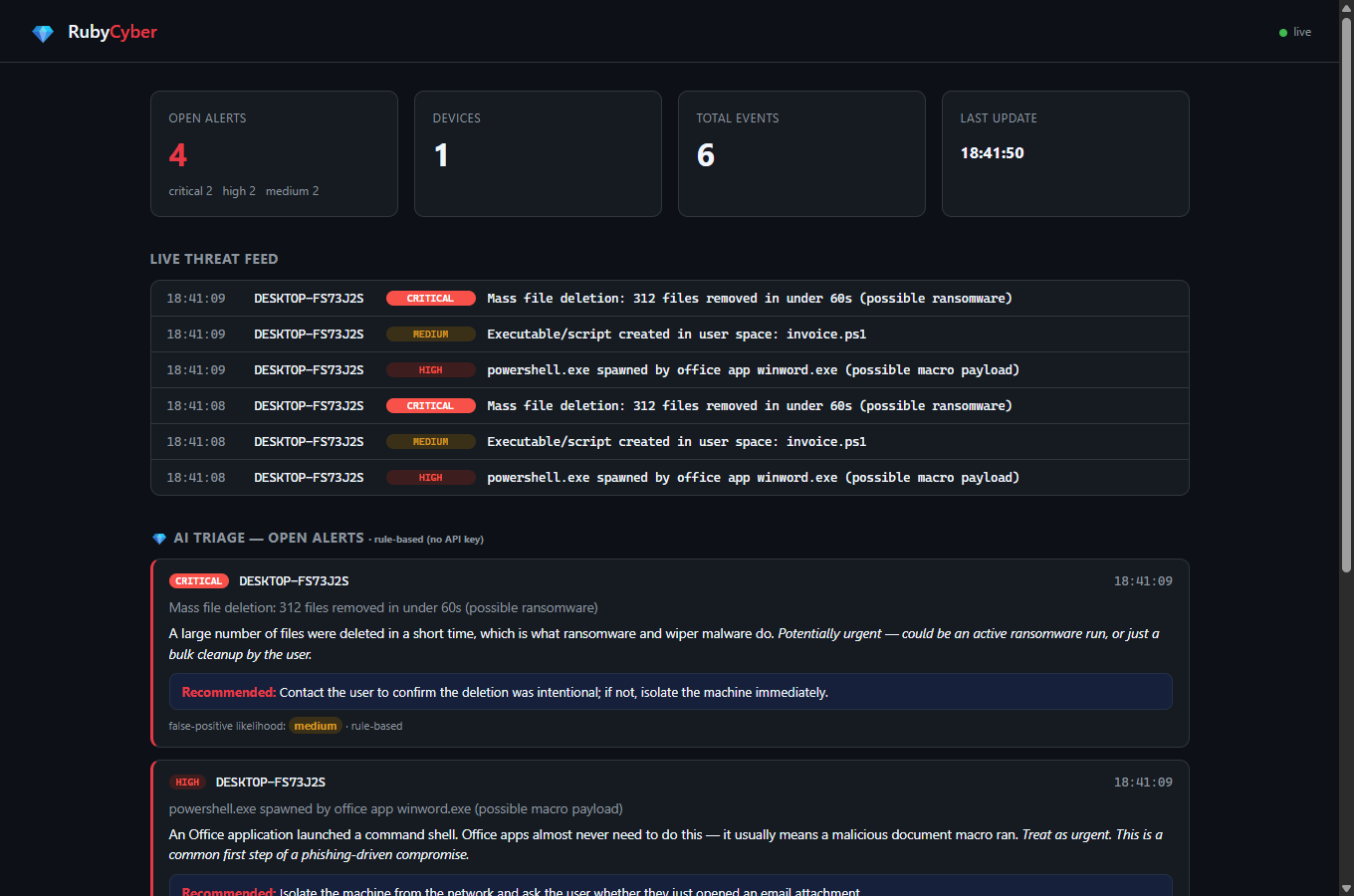Screen dimensions: 1354x896
Task: Open 18:41:08 powershell.exe spawned feed message
Action: coord(754,478)
